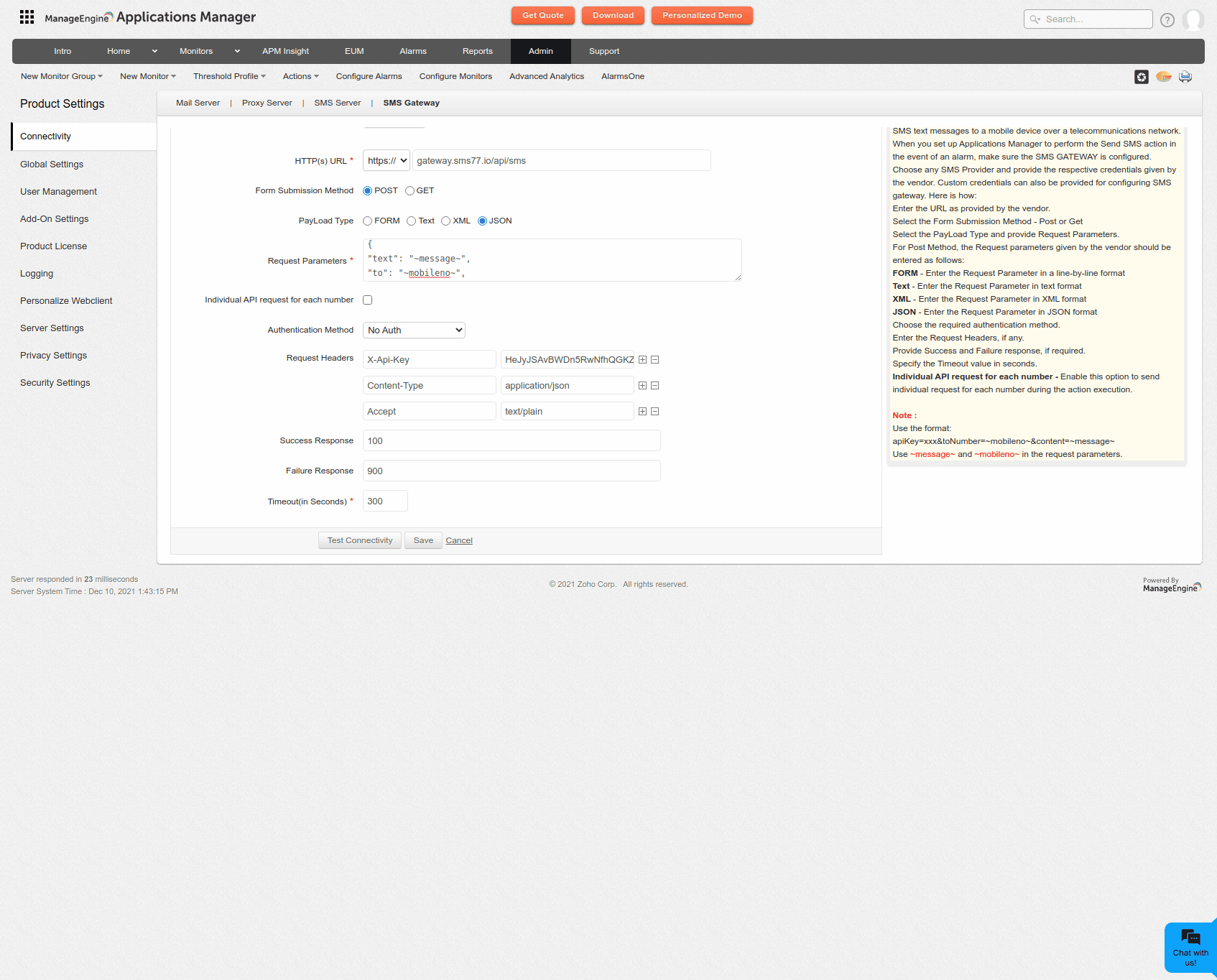Expand the New Monitor Group menu

[61, 77]
